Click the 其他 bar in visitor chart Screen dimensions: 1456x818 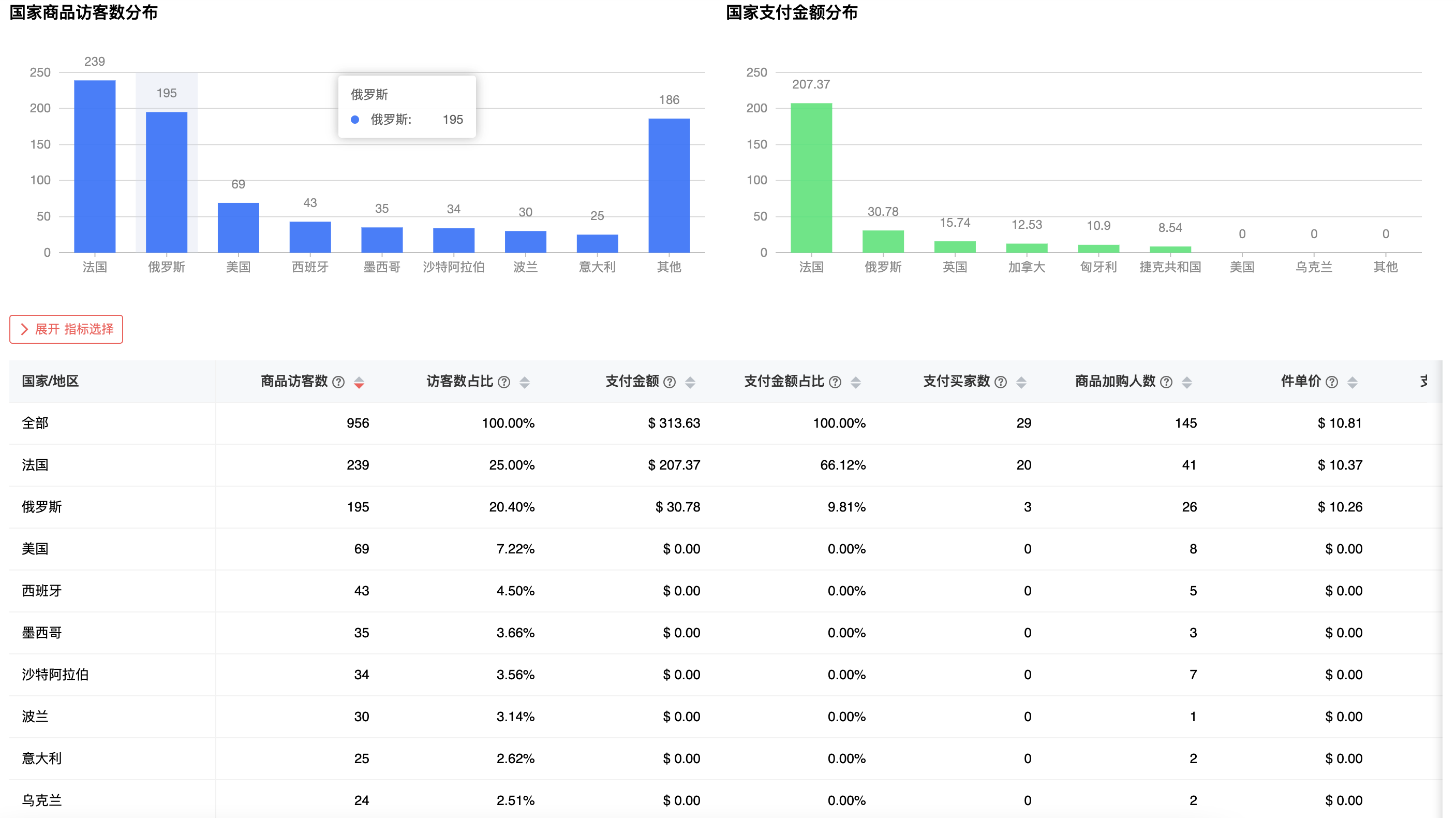(x=671, y=184)
